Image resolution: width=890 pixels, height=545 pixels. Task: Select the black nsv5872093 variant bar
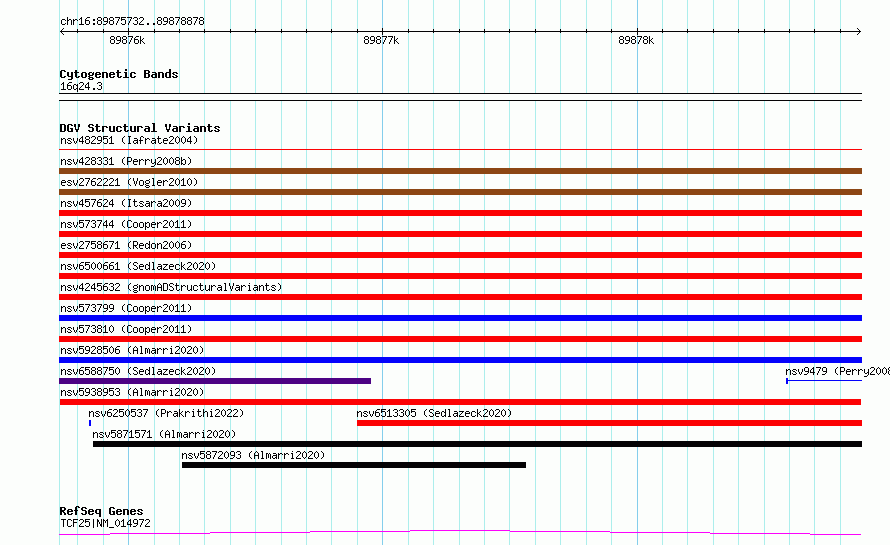(x=354, y=465)
